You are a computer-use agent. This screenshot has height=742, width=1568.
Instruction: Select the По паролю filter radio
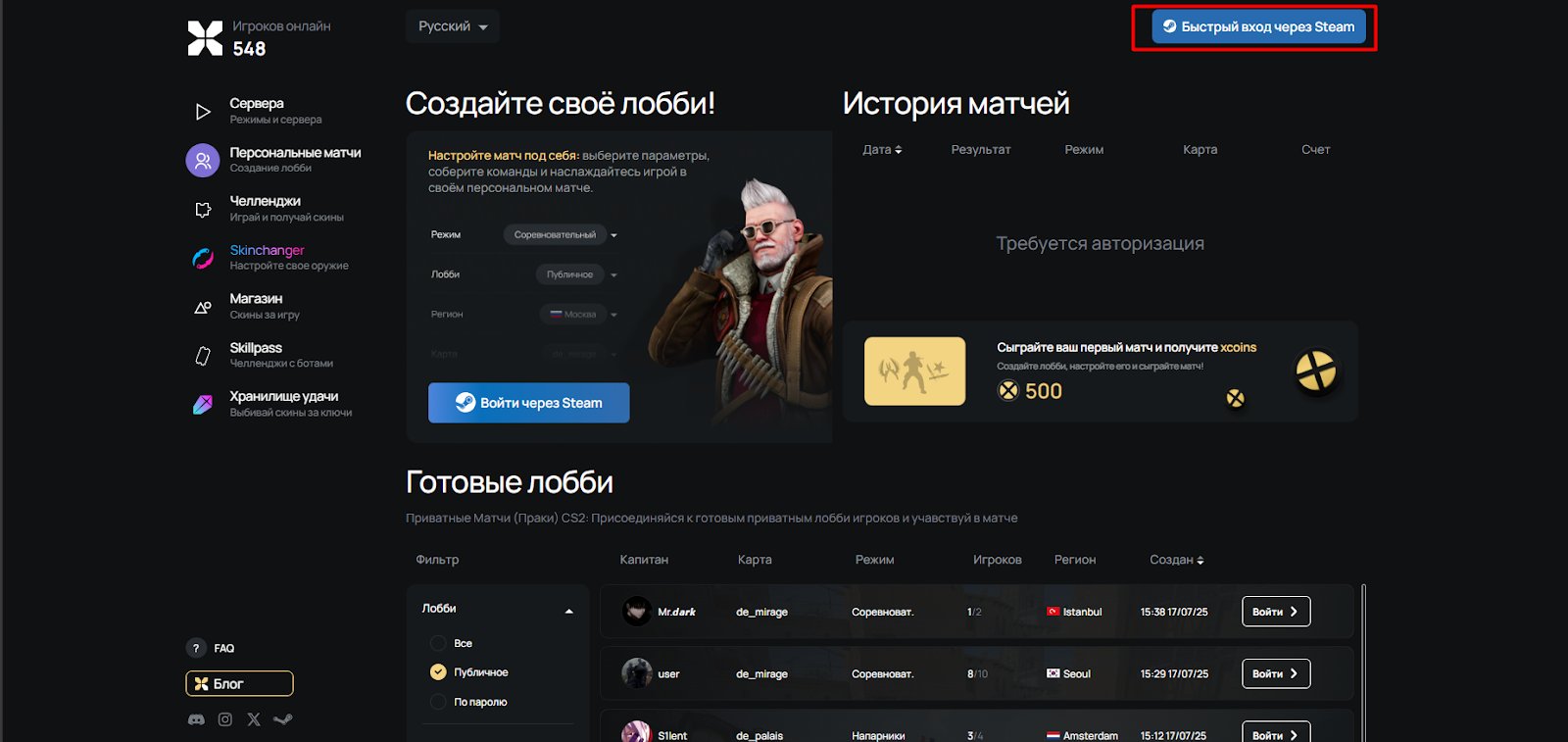tap(438, 702)
